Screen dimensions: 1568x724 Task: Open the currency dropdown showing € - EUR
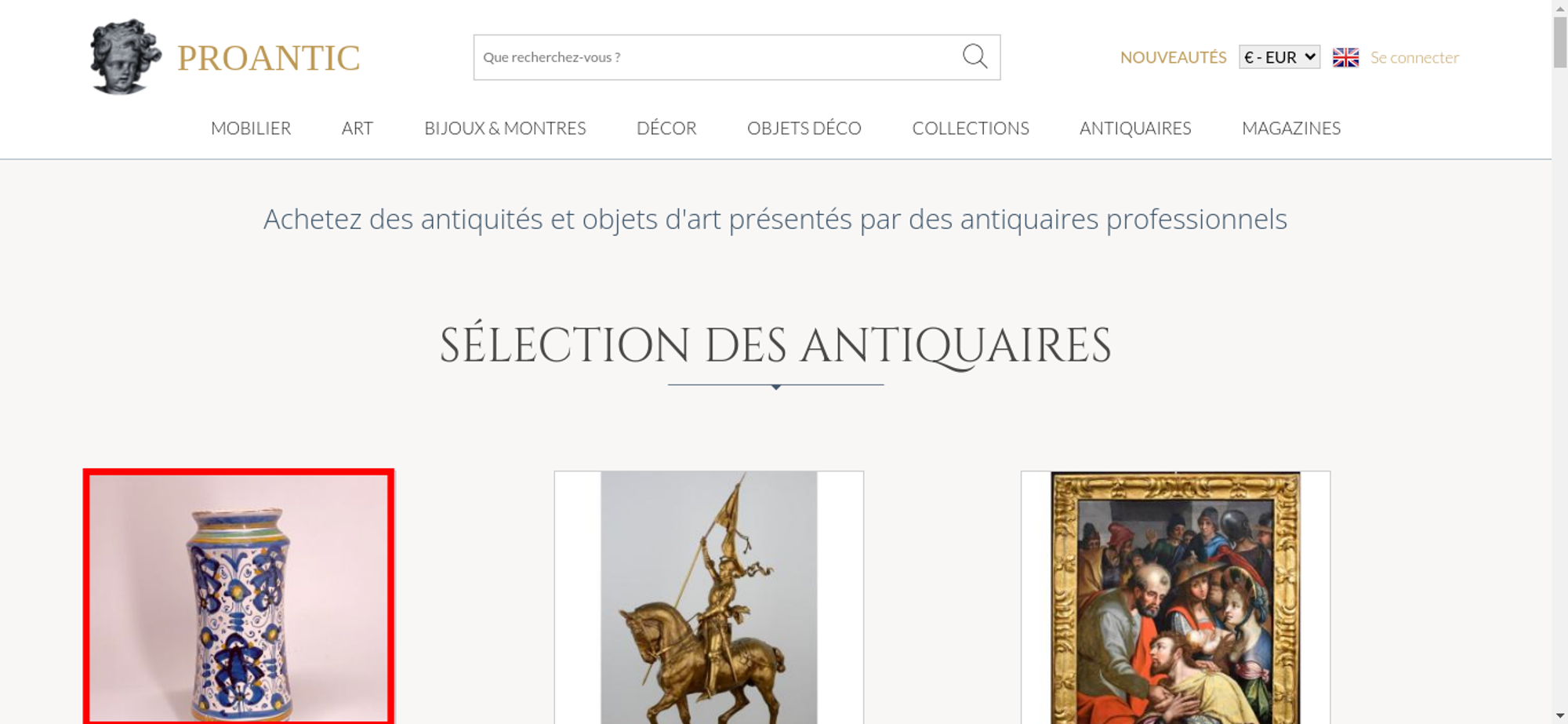pyautogui.click(x=1279, y=57)
